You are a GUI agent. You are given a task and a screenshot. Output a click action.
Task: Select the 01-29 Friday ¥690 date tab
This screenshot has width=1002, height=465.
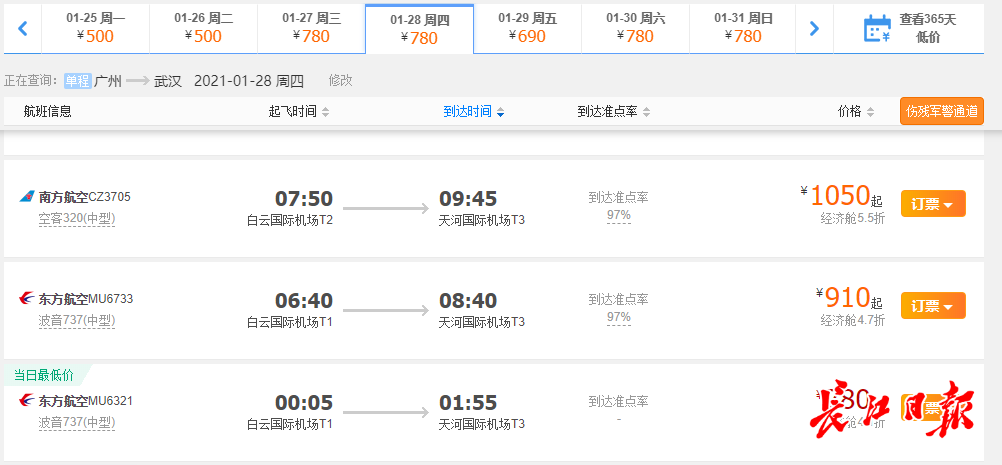[x=528, y=28]
